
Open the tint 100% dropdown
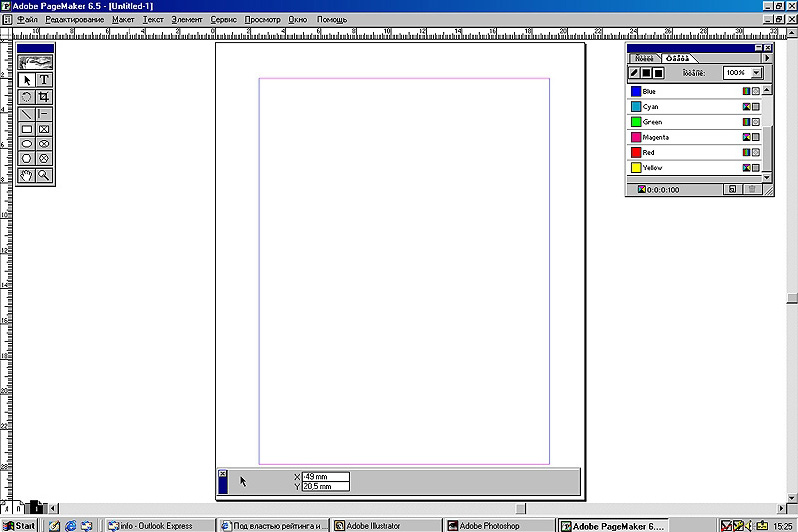[757, 73]
